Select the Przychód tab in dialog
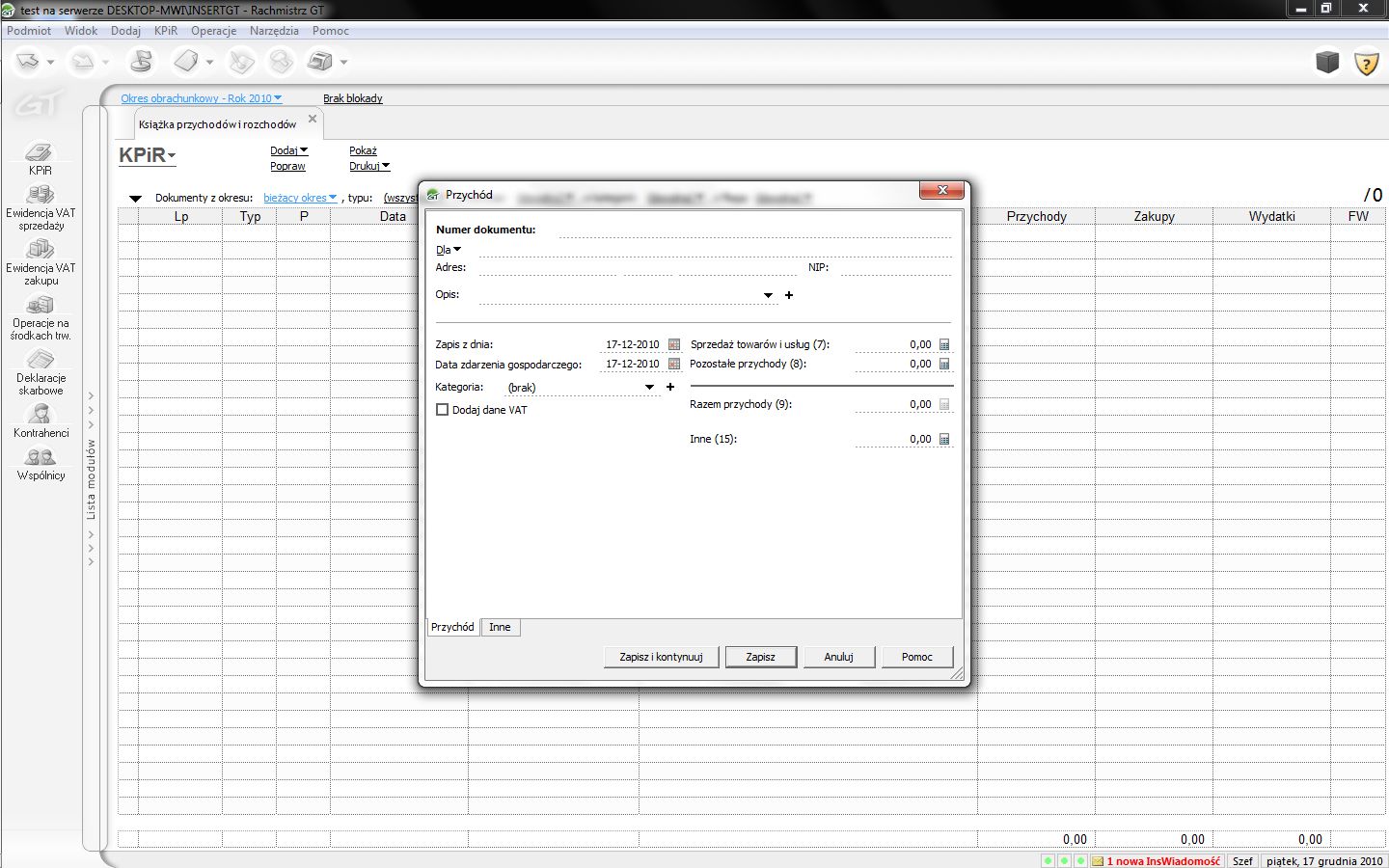Viewport: 1389px width, 868px height. click(x=452, y=627)
